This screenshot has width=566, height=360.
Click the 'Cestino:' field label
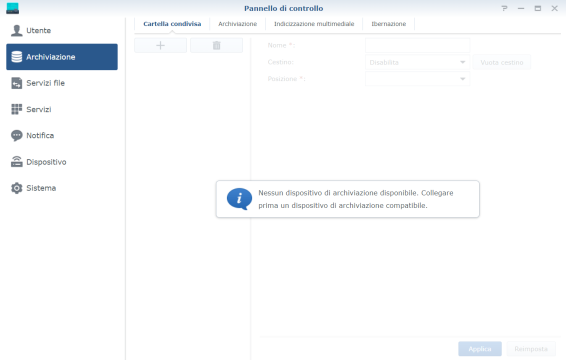(x=280, y=62)
